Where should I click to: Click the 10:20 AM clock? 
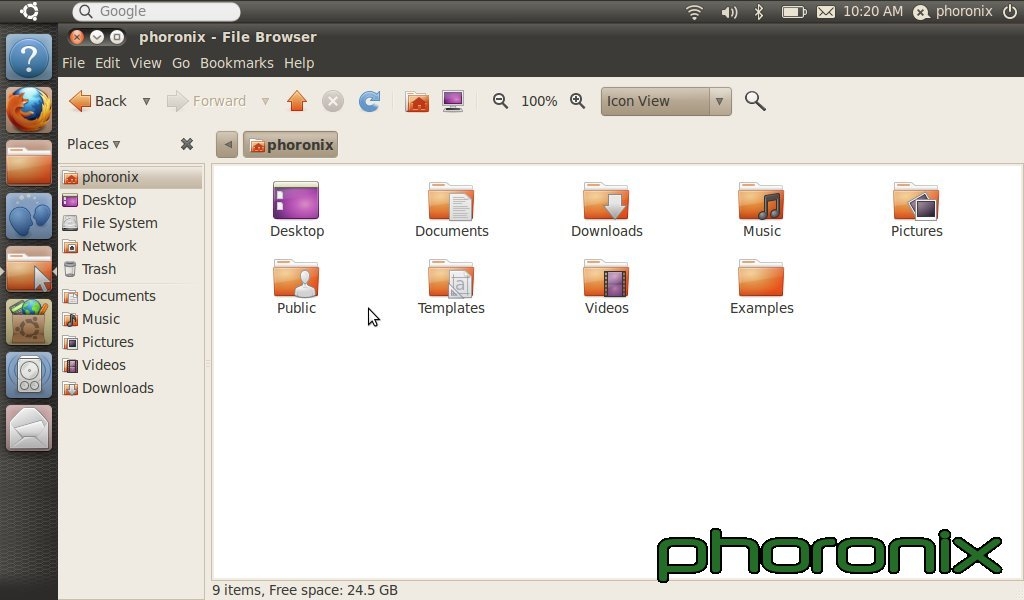[872, 11]
